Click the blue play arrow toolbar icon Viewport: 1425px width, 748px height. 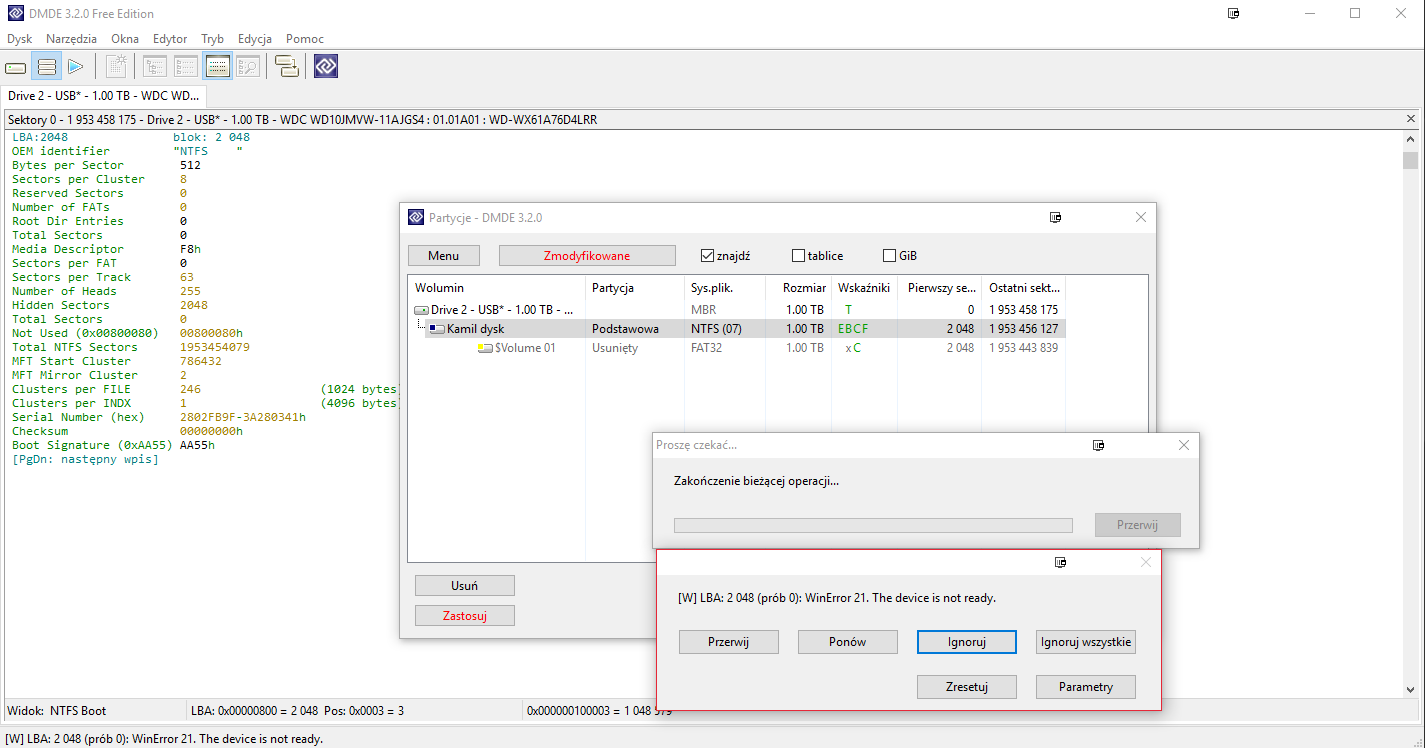point(75,67)
